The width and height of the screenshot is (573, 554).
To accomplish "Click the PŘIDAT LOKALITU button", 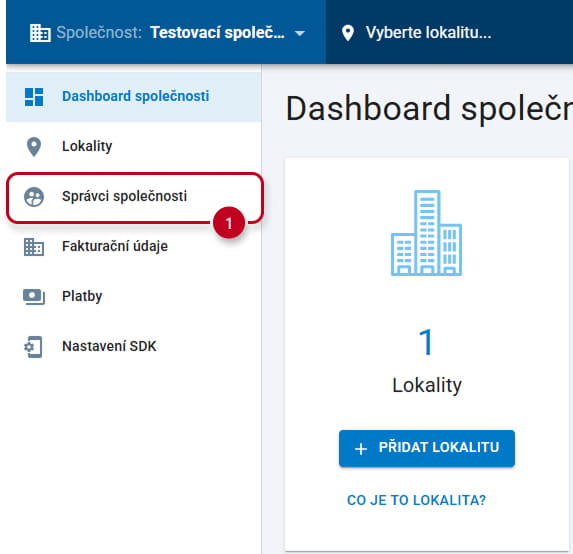I will click(x=427, y=448).
